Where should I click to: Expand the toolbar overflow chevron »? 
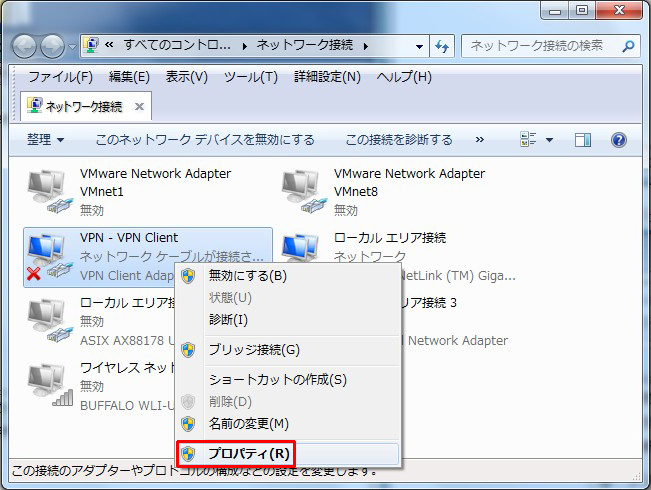click(x=480, y=140)
